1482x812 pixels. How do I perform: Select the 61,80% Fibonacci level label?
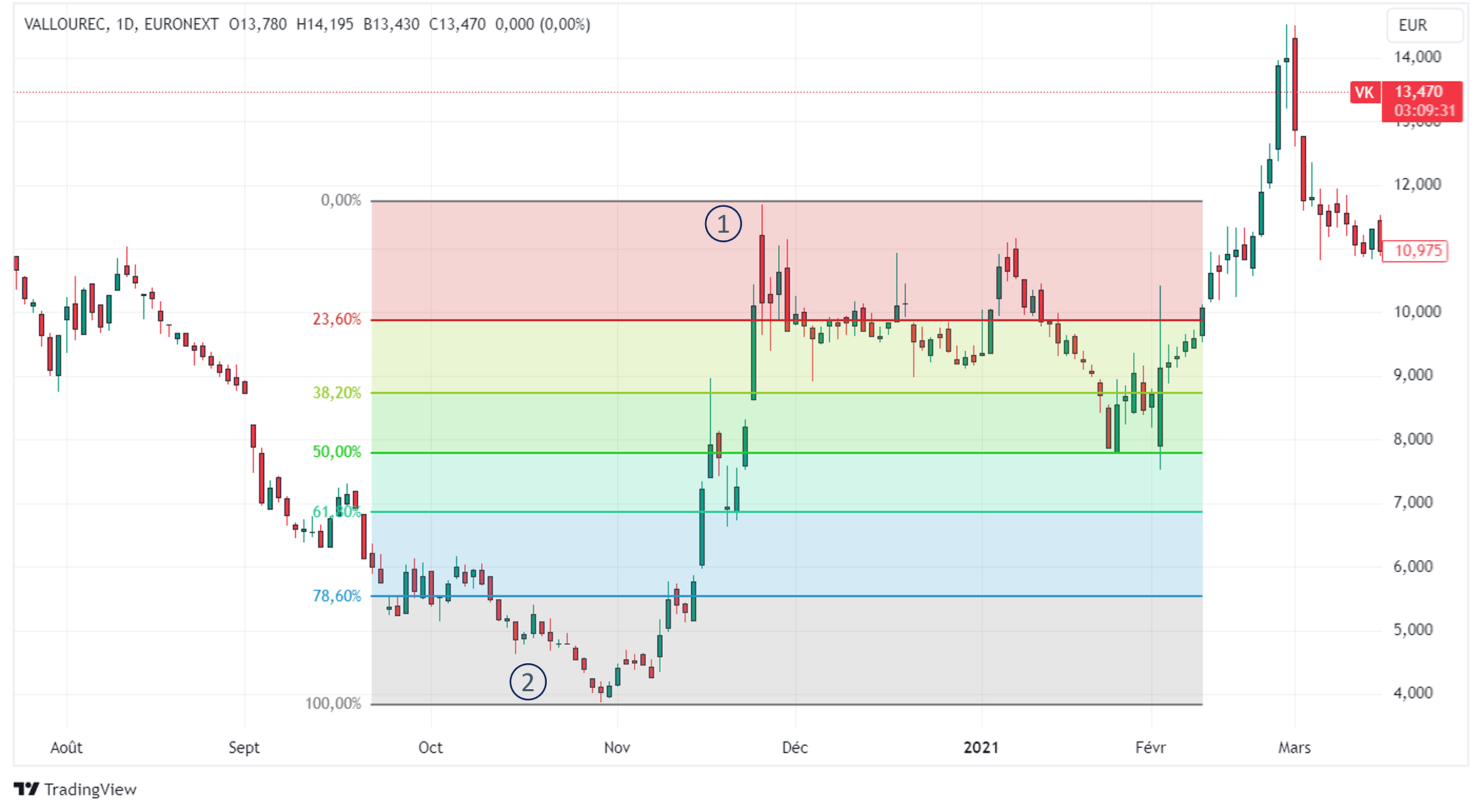pyautogui.click(x=337, y=511)
